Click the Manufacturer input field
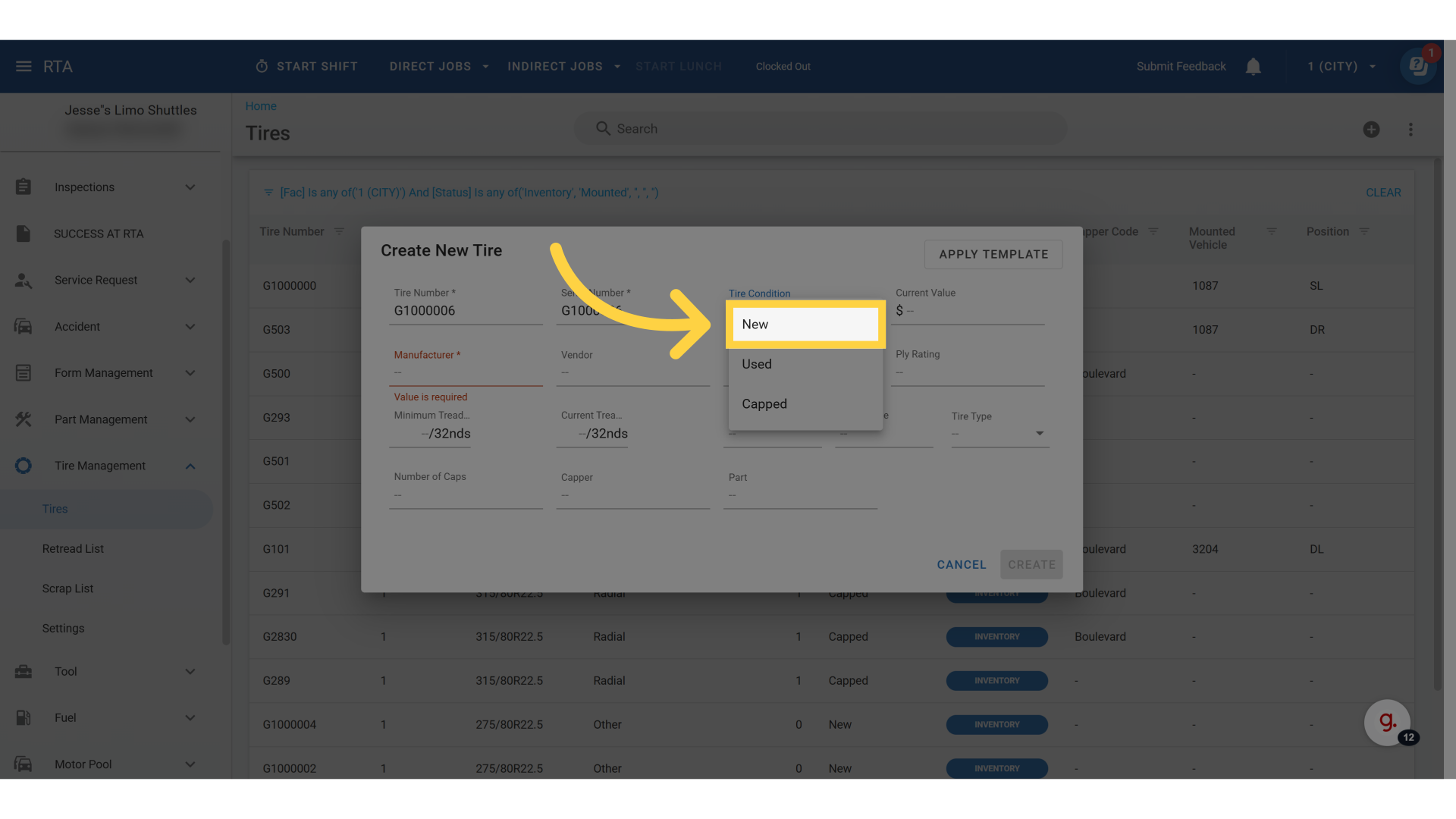Screen dimensions: 1456x819 click(465, 373)
